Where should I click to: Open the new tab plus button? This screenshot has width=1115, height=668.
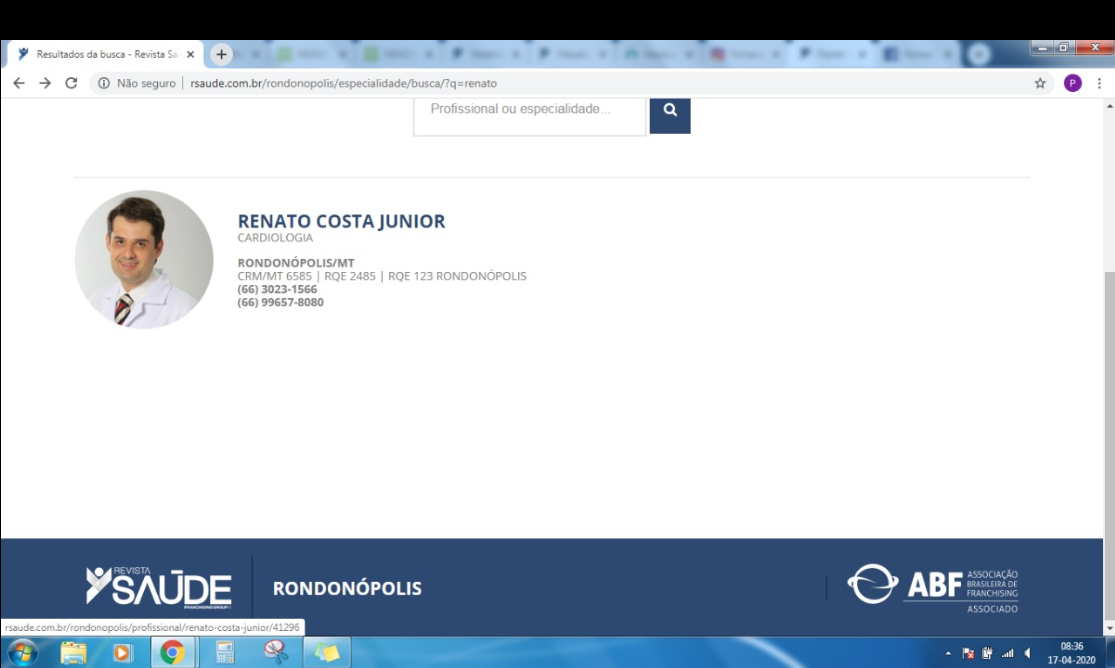pos(221,54)
